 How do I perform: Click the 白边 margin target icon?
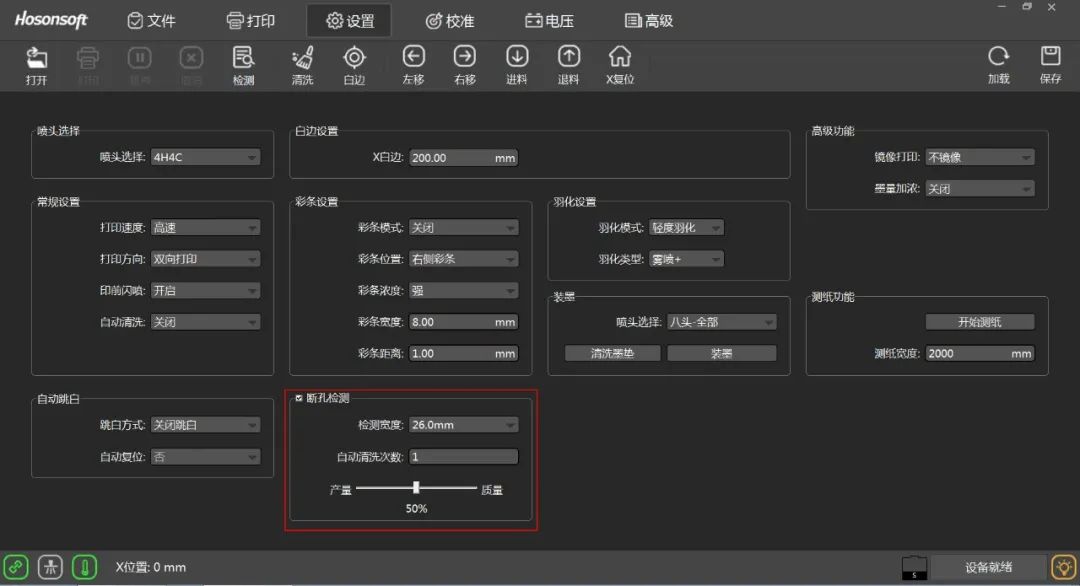(354, 64)
